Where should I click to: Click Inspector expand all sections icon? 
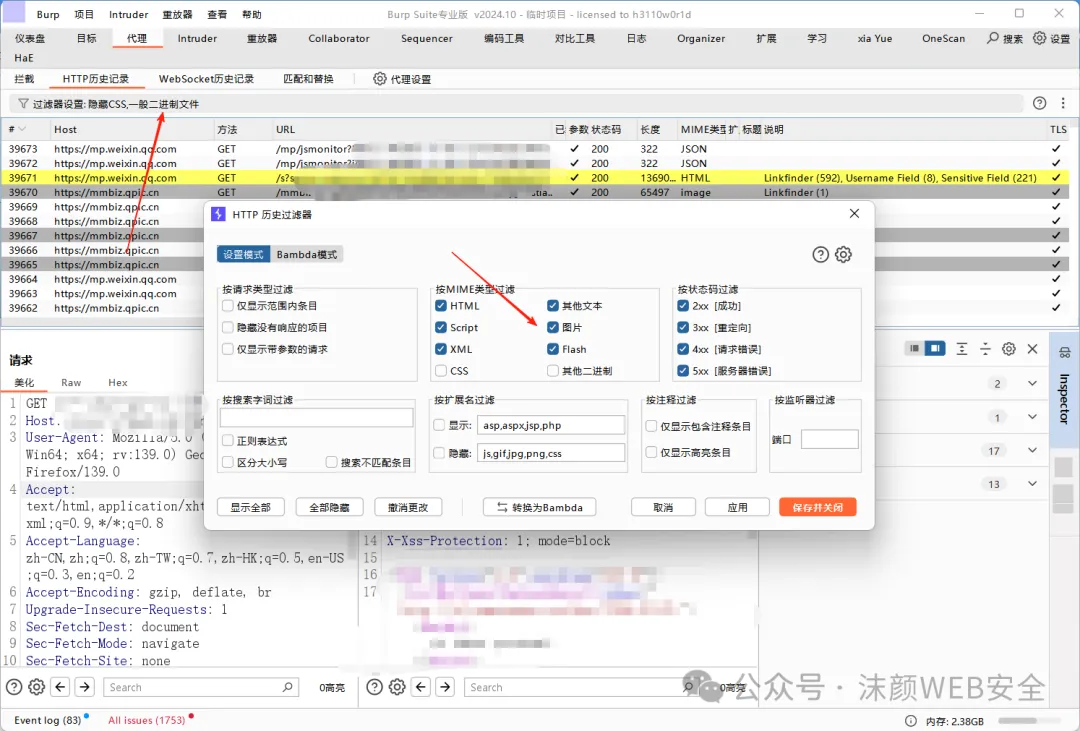tap(962, 349)
